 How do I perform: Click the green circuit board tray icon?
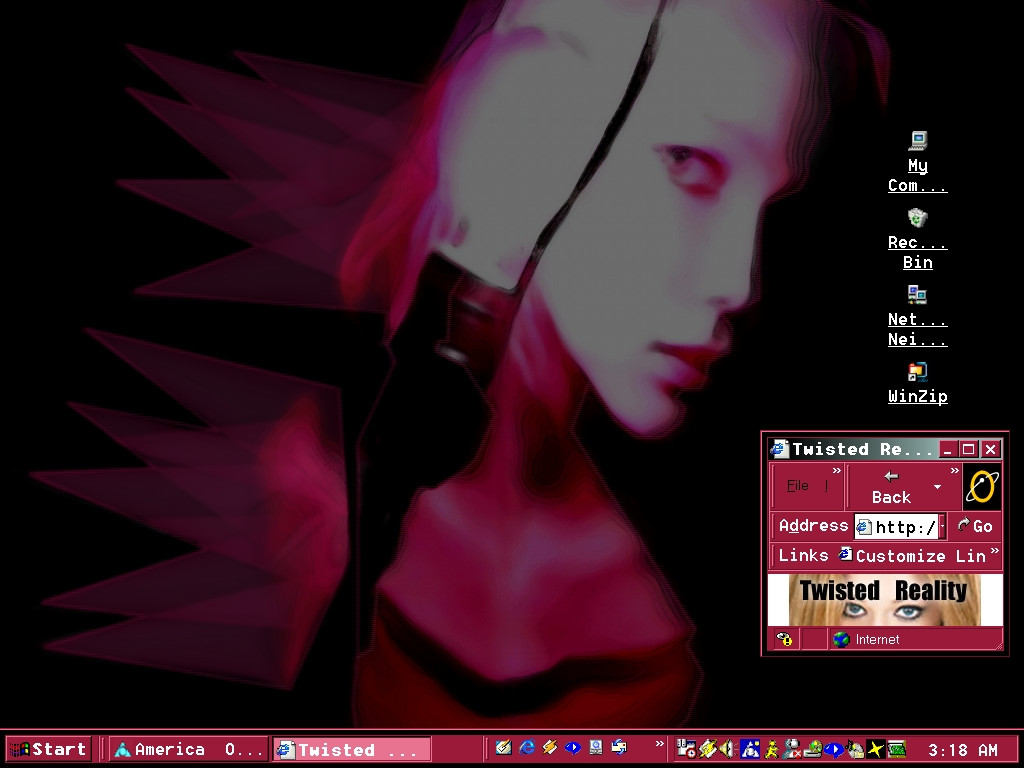(x=897, y=748)
